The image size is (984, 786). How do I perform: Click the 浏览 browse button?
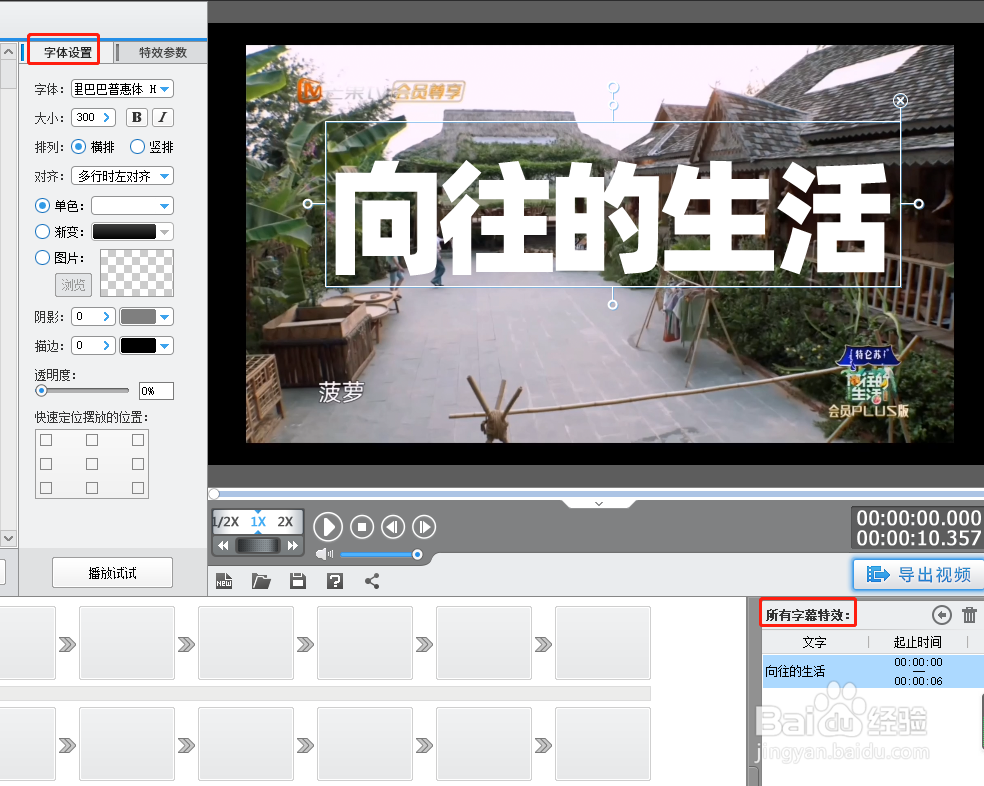coord(73,285)
